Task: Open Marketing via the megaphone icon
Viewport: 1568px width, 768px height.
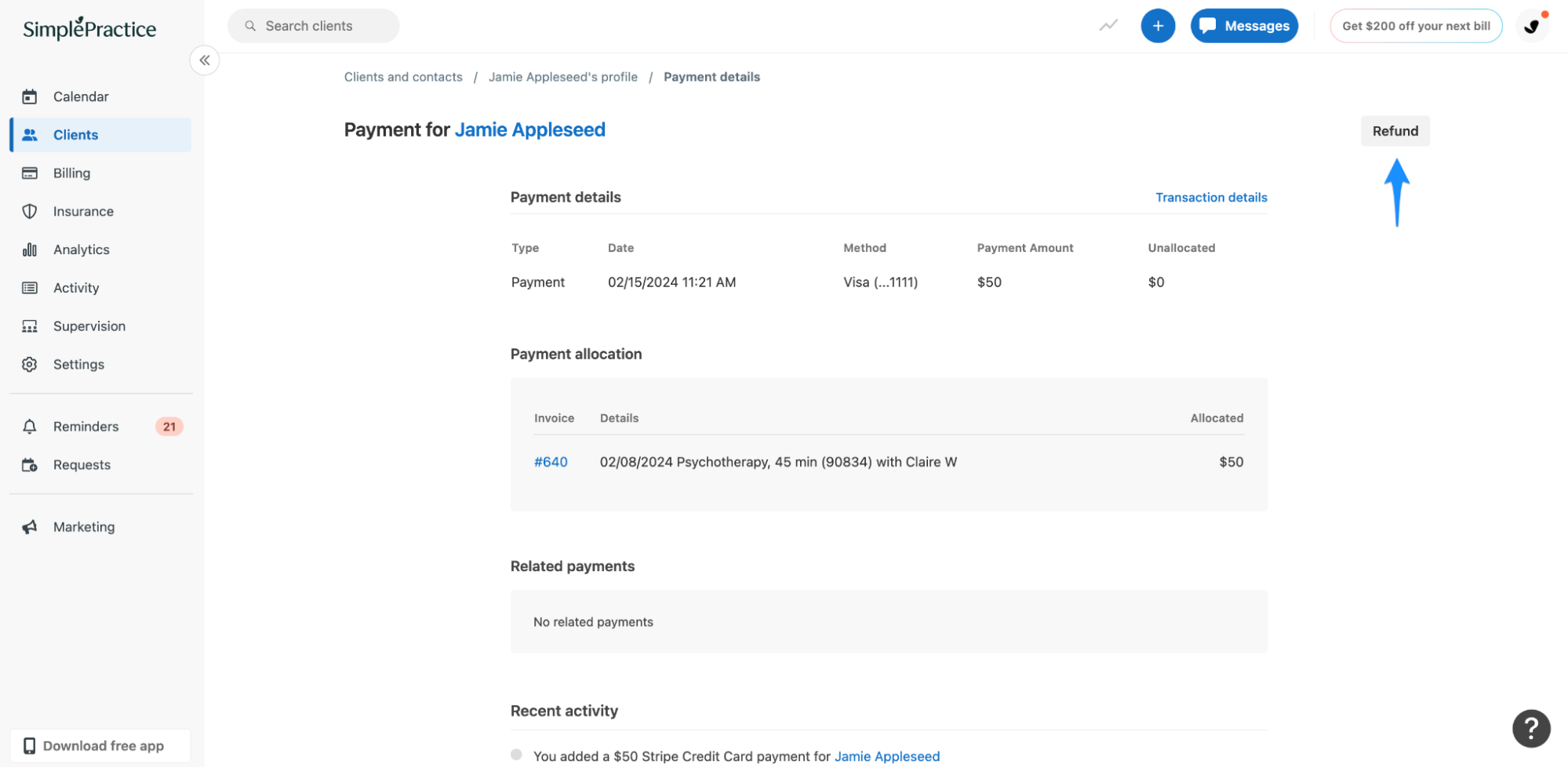Action: (29, 526)
